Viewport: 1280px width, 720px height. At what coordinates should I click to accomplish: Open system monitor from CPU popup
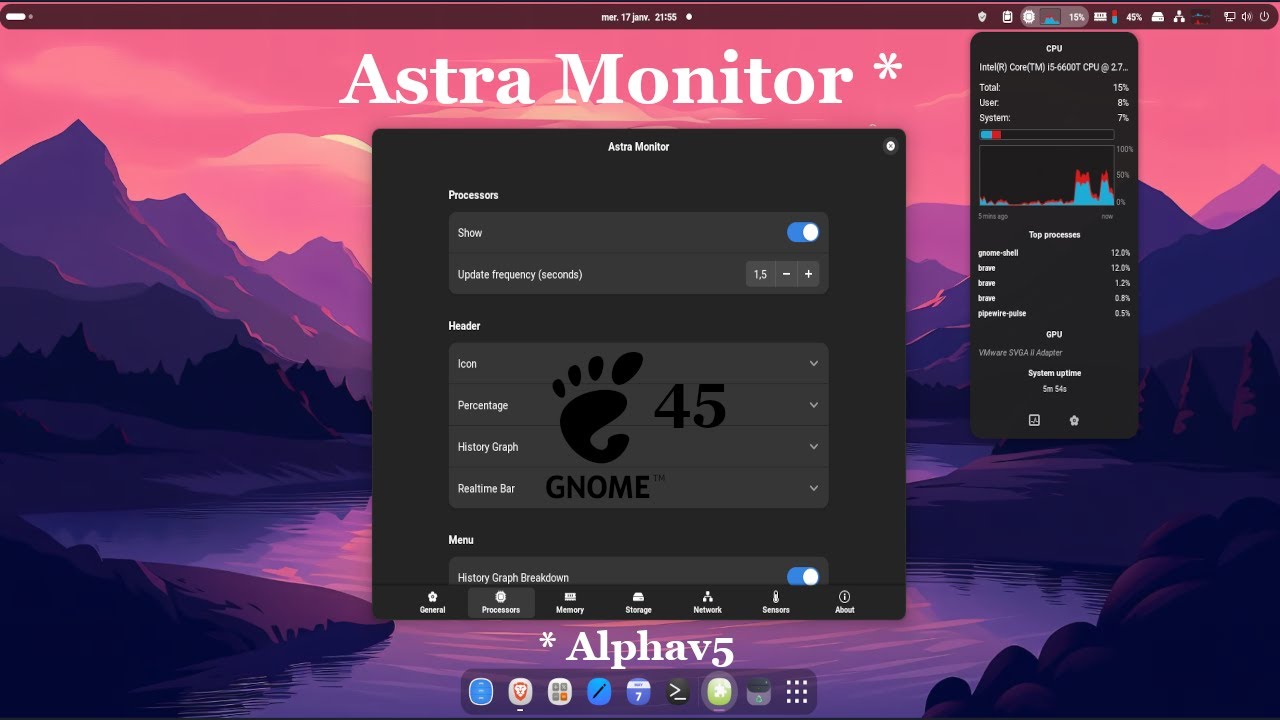pos(1034,420)
